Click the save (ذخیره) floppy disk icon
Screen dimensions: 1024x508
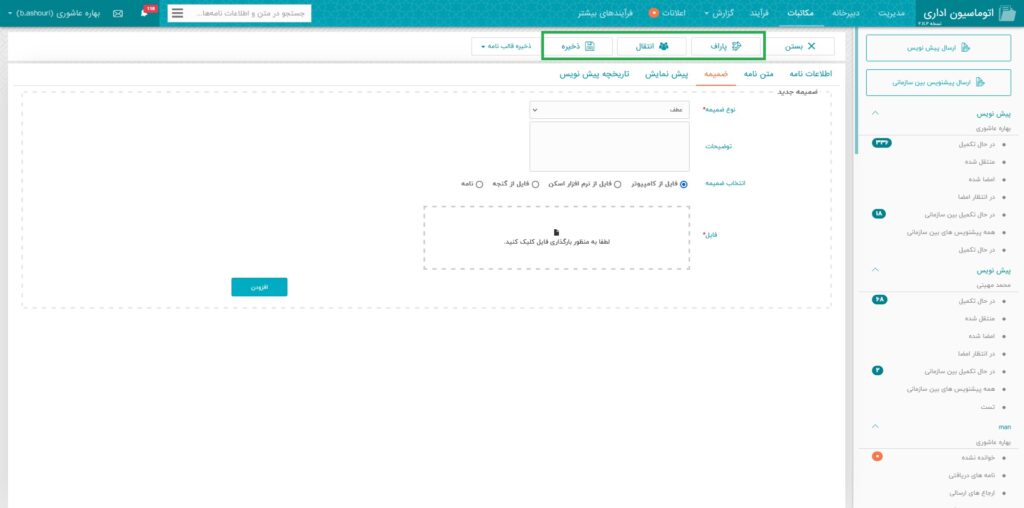point(590,46)
